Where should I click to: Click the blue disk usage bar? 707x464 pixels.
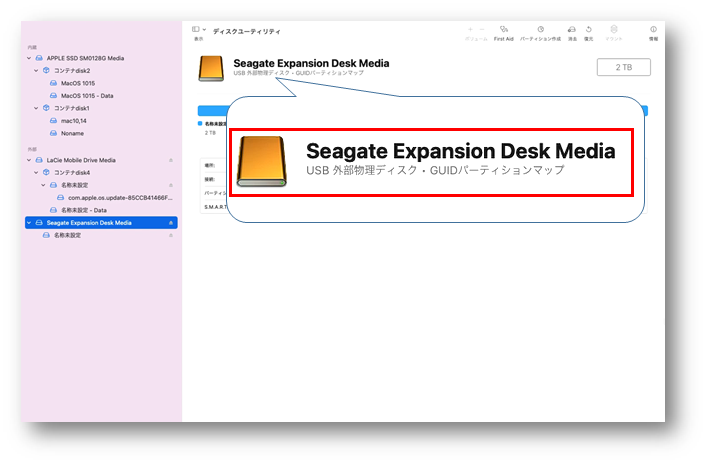pos(212,111)
